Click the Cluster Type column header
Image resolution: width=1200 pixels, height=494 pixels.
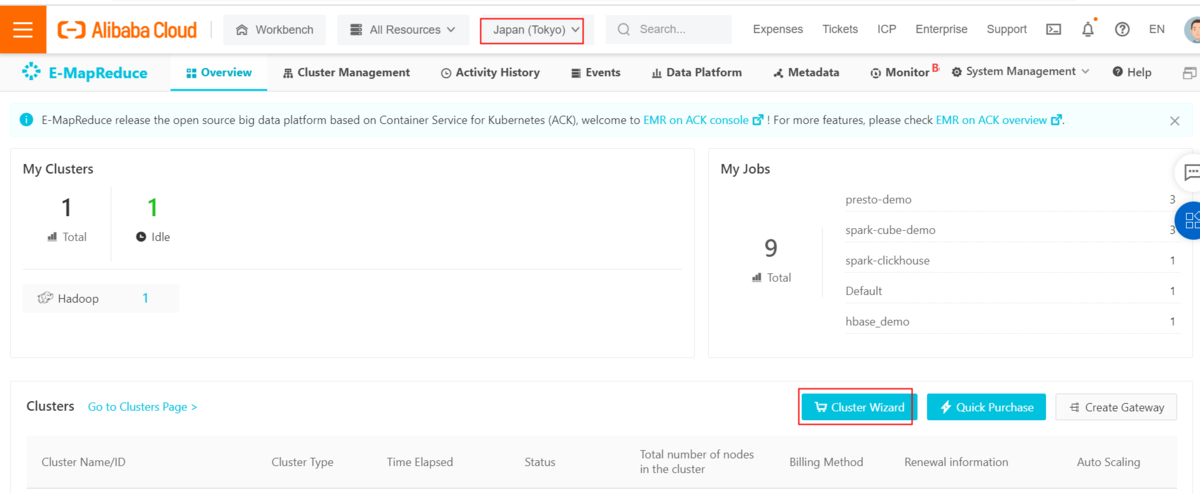pos(303,462)
